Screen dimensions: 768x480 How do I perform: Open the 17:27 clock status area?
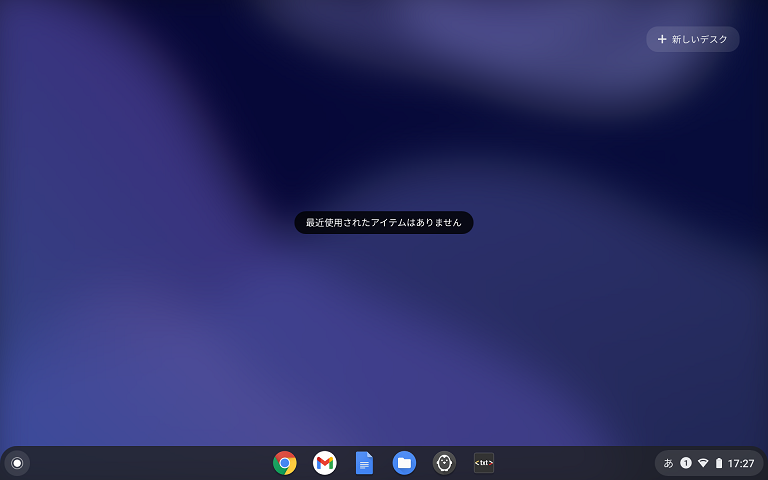741,463
